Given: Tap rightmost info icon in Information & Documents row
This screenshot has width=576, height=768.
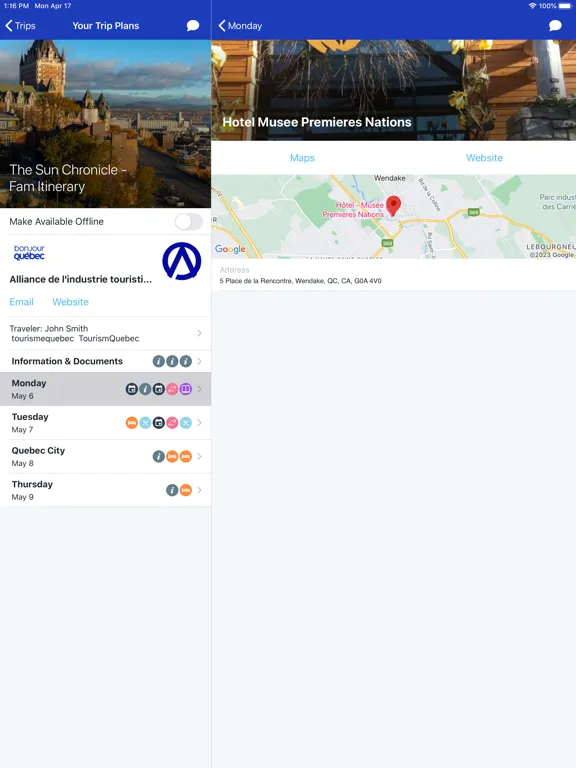Looking at the screenshot, I should coord(186,361).
